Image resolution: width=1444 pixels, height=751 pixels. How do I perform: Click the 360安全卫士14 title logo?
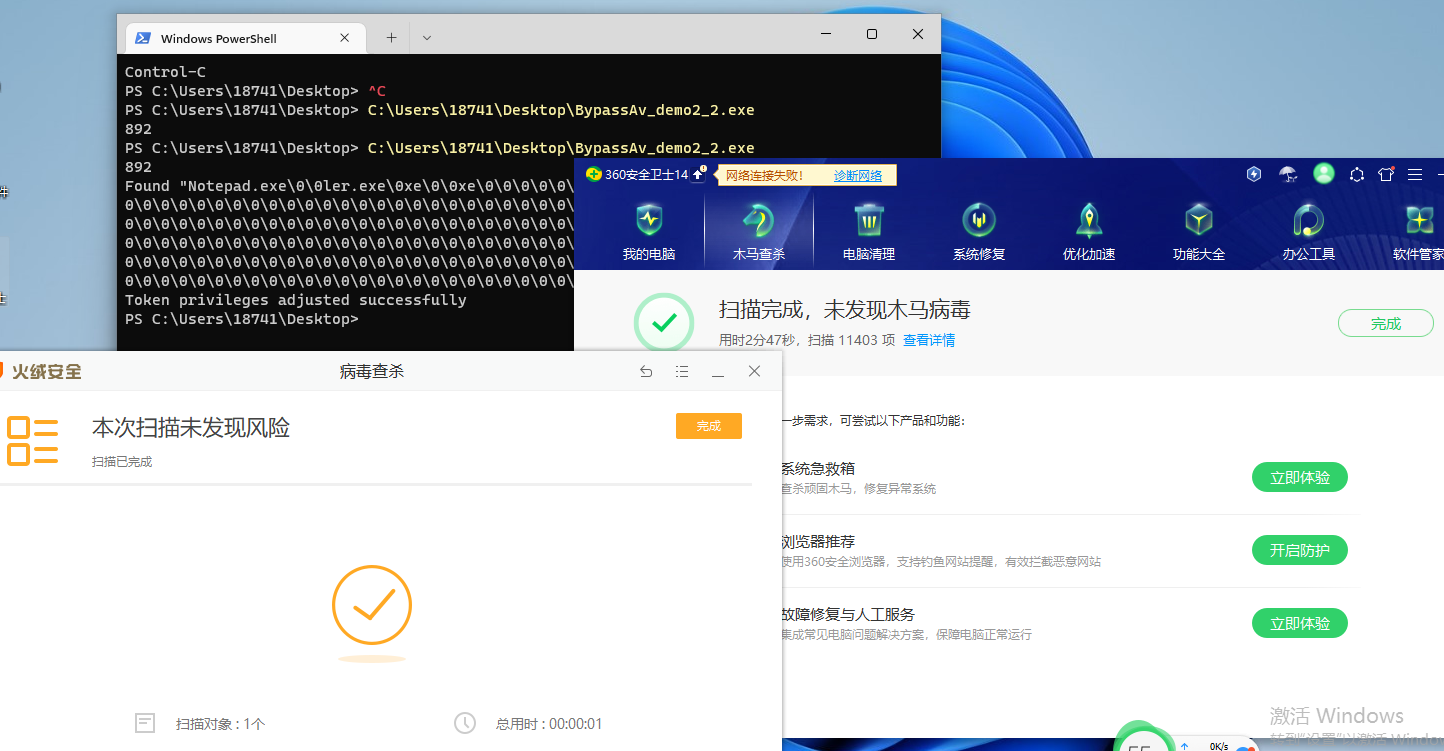click(x=637, y=174)
